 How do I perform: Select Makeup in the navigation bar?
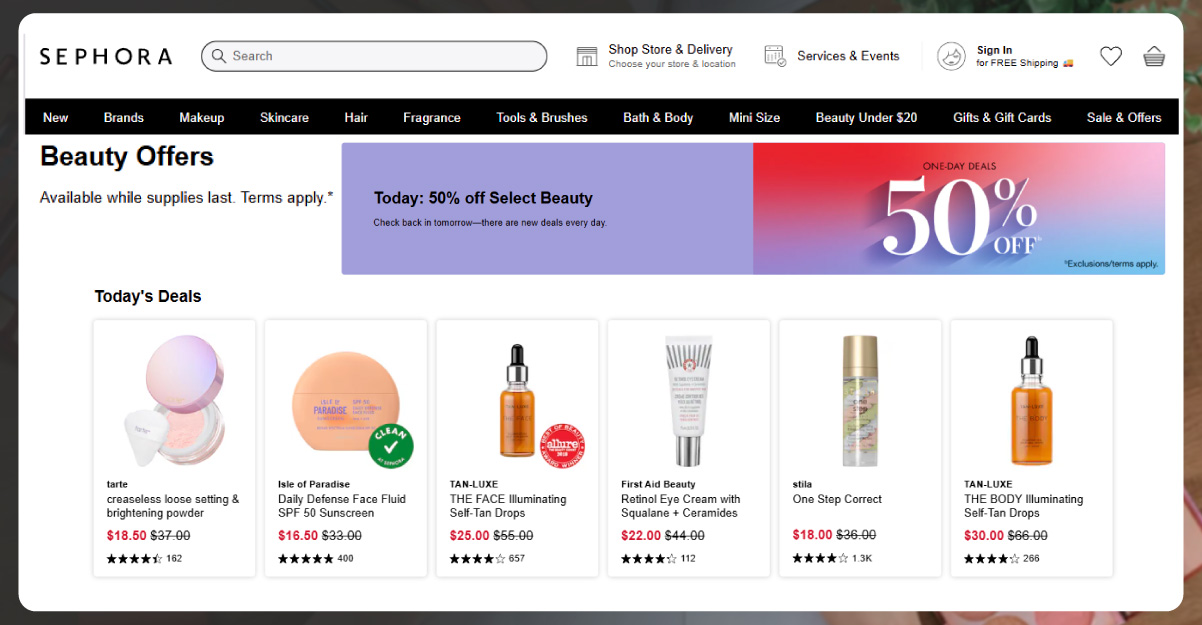(202, 117)
